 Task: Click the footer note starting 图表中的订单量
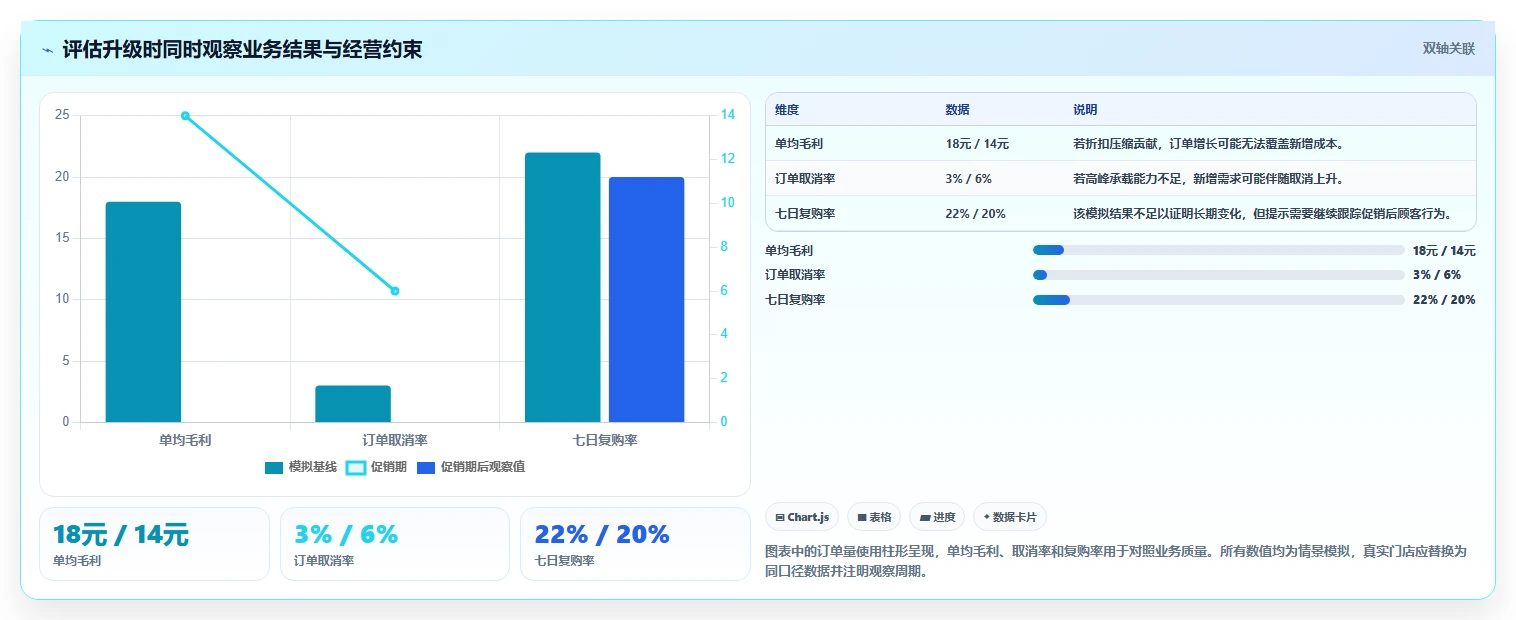click(x=1116, y=561)
